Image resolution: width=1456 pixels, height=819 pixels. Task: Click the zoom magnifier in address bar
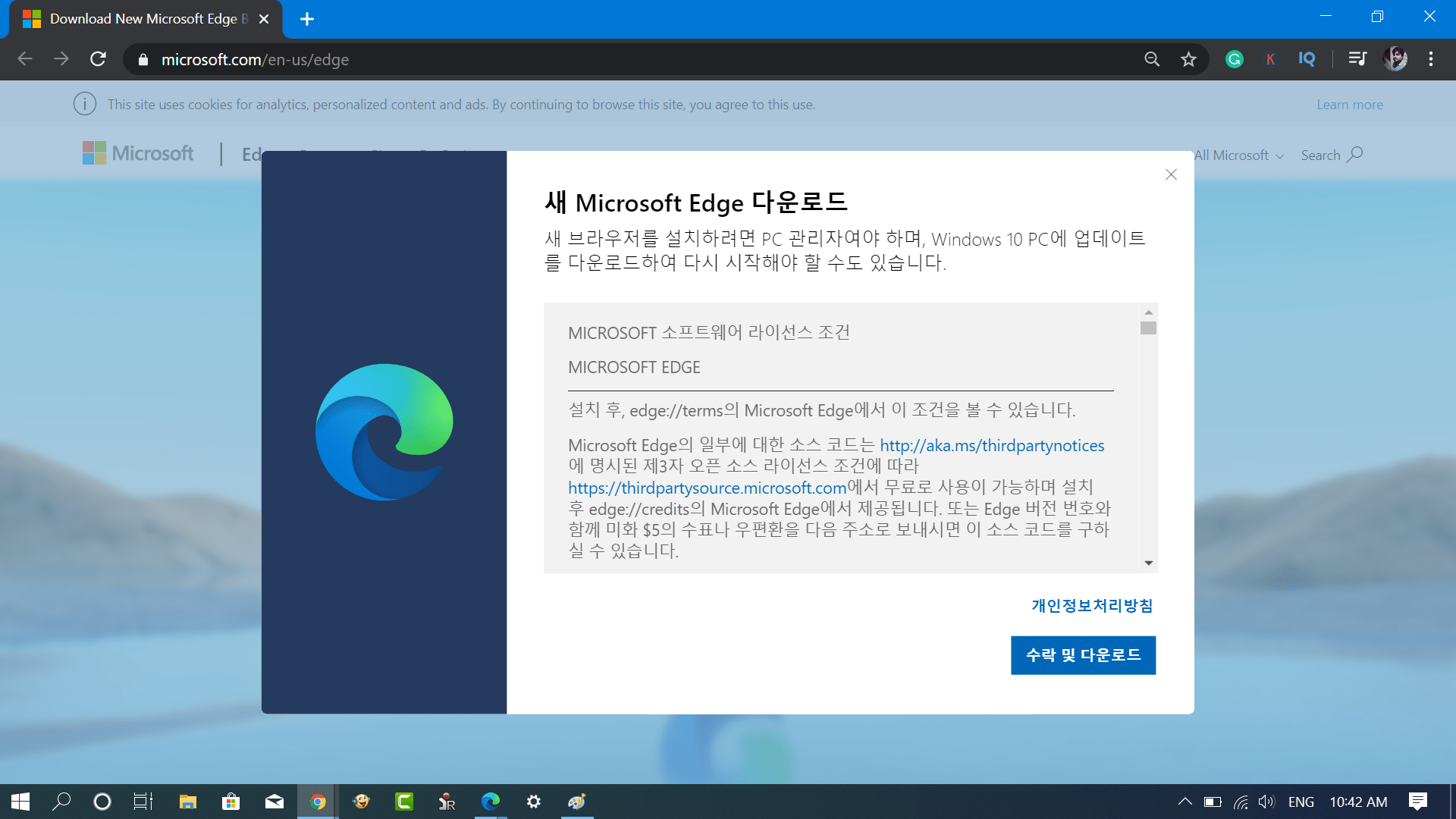point(1152,59)
